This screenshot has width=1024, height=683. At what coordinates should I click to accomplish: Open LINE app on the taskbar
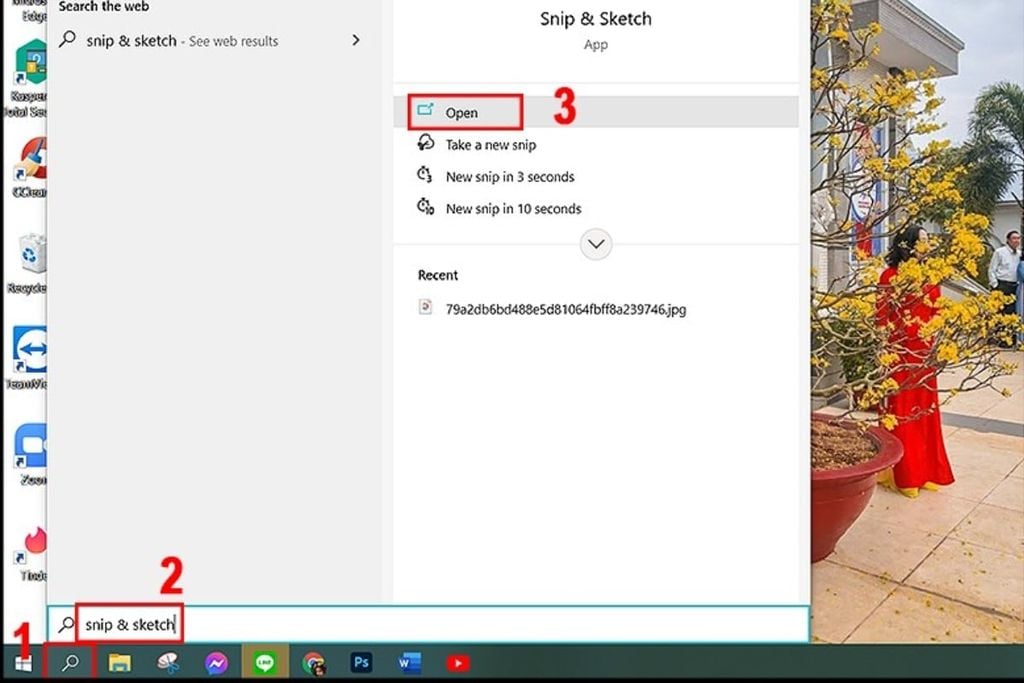tap(264, 663)
